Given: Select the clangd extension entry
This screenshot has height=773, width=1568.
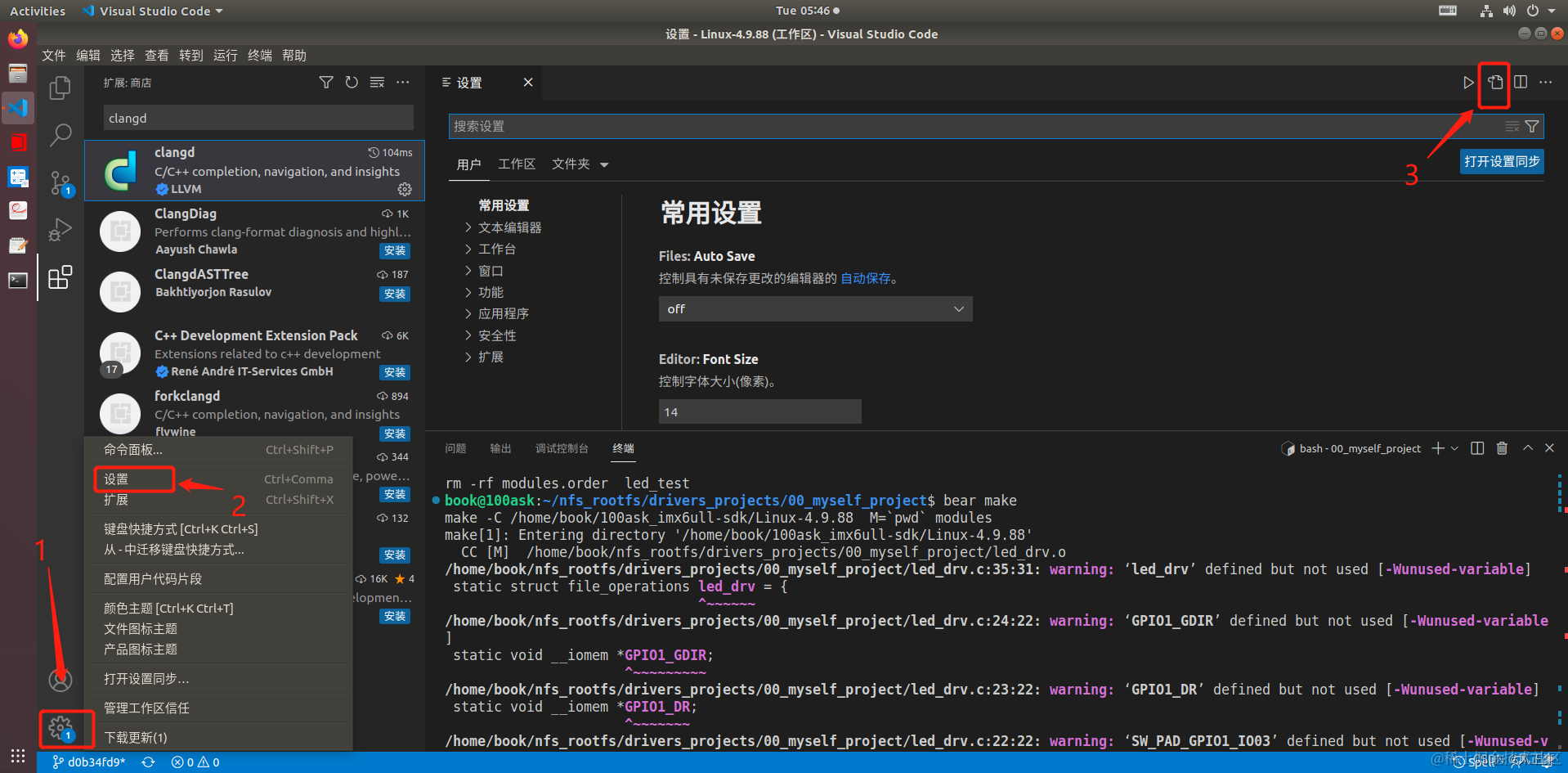Looking at the screenshot, I should [x=254, y=170].
